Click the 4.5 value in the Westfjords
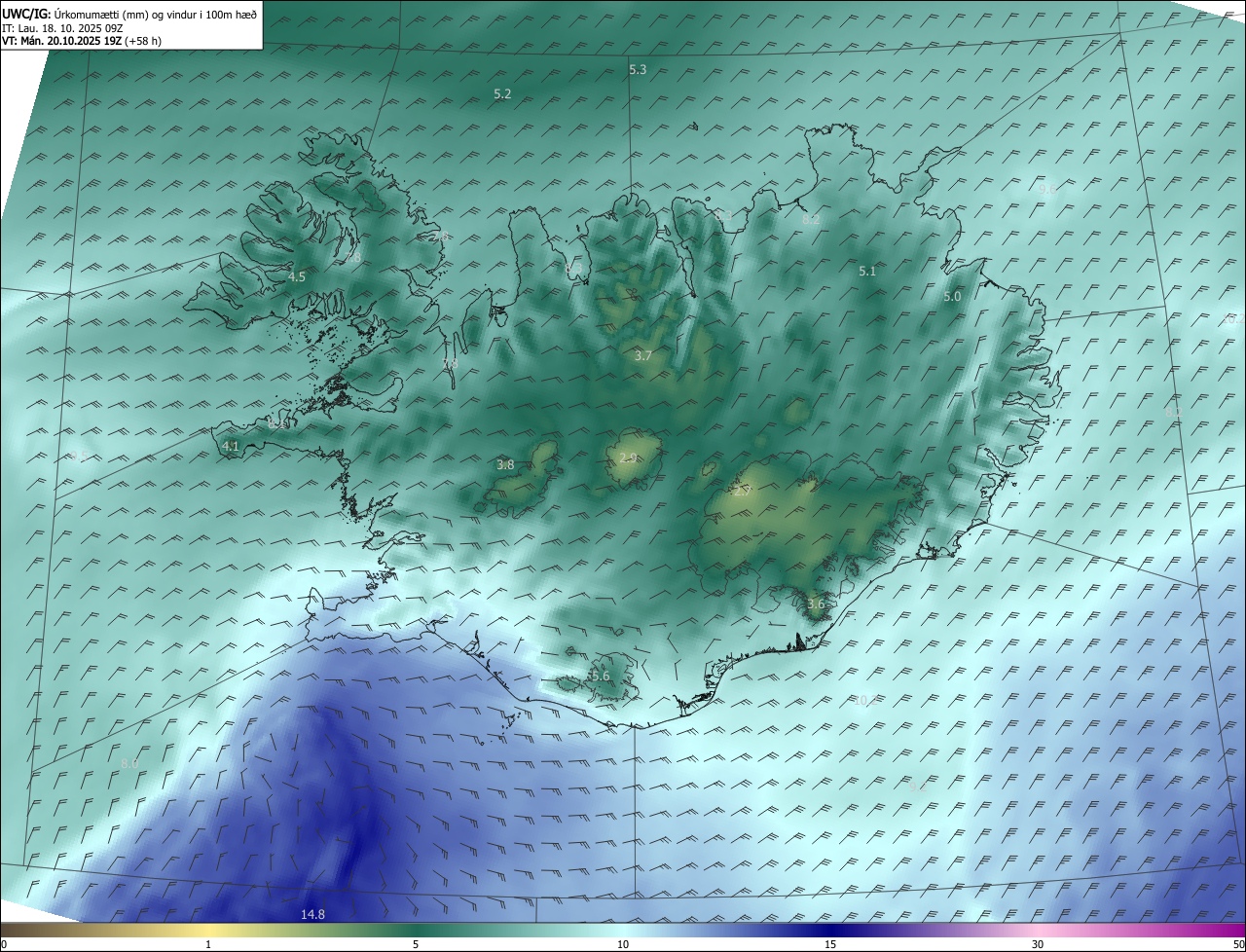 (x=297, y=277)
